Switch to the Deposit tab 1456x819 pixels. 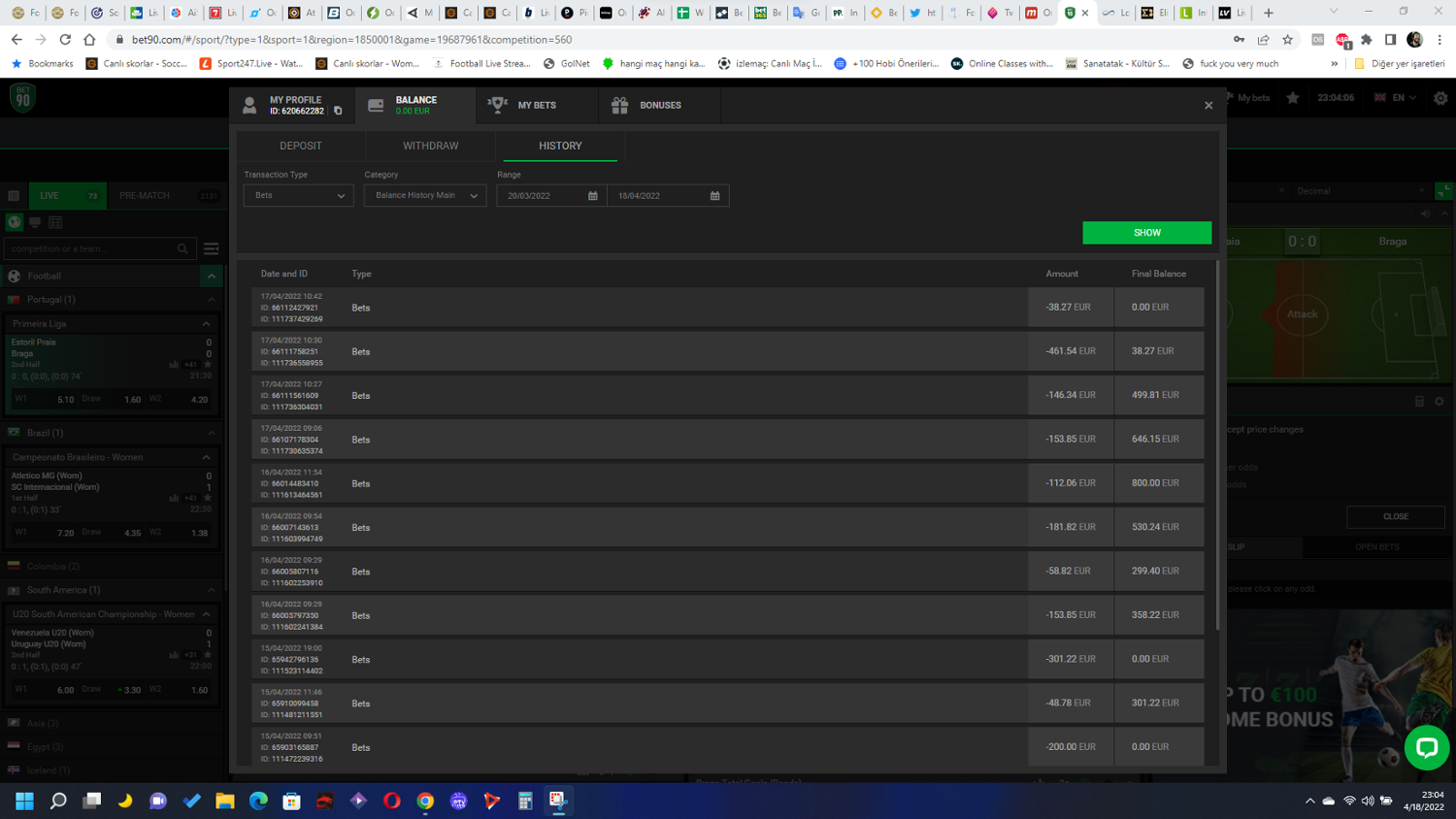(301, 146)
